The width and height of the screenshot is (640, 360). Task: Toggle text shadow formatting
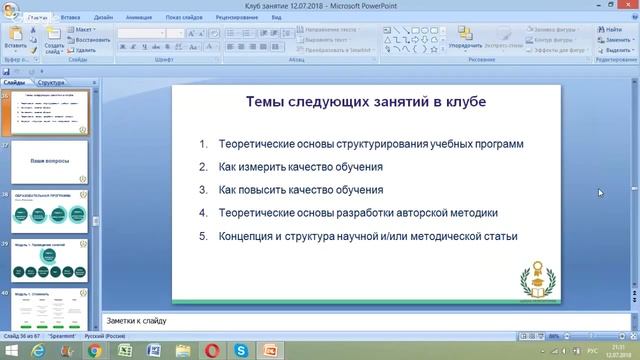(x=167, y=47)
